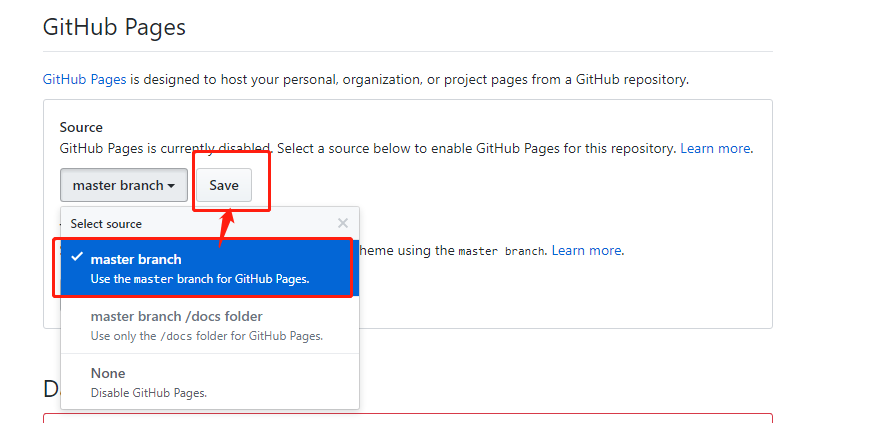Click the bold Source label

point(81,127)
